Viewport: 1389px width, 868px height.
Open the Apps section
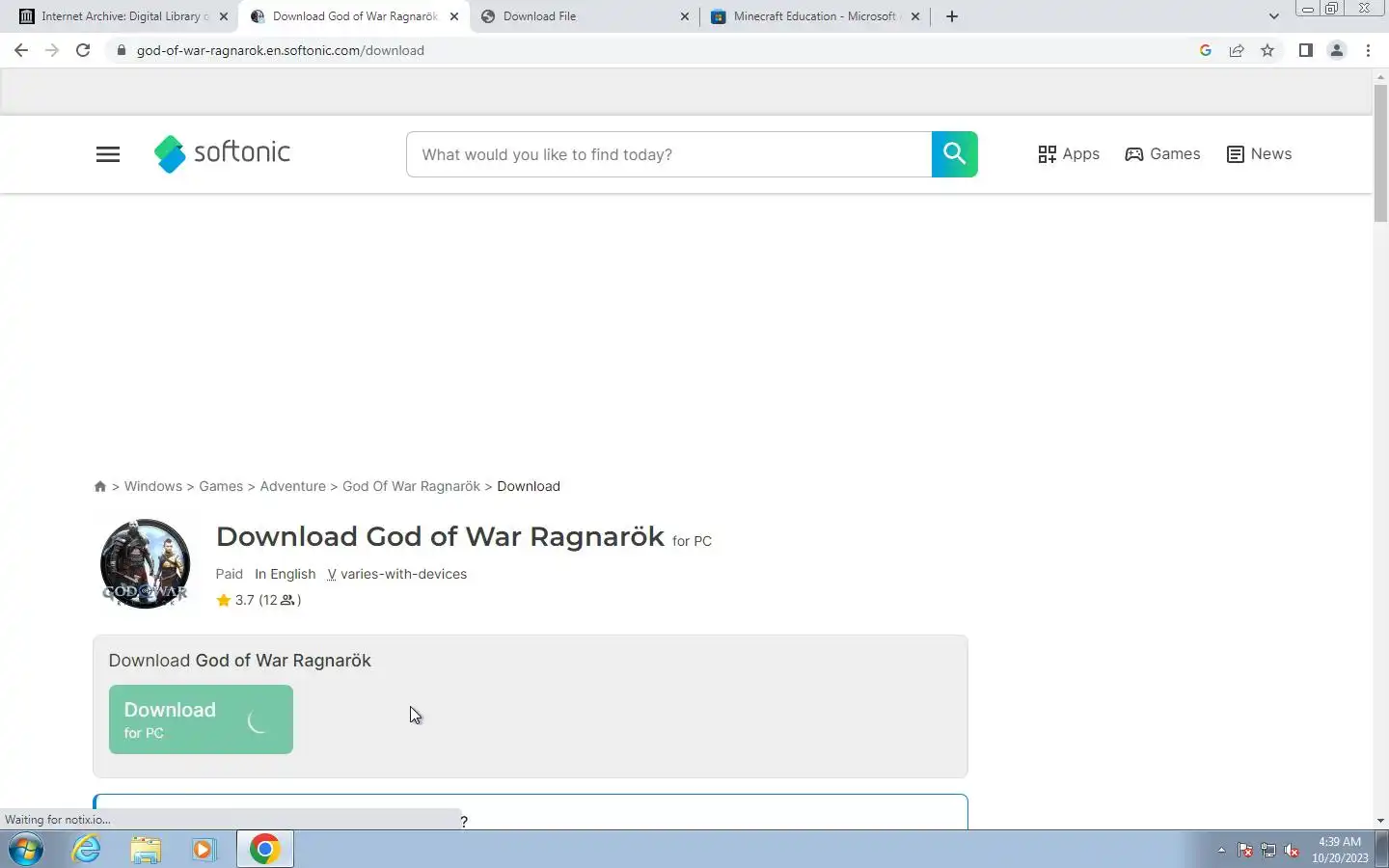pos(1069,154)
